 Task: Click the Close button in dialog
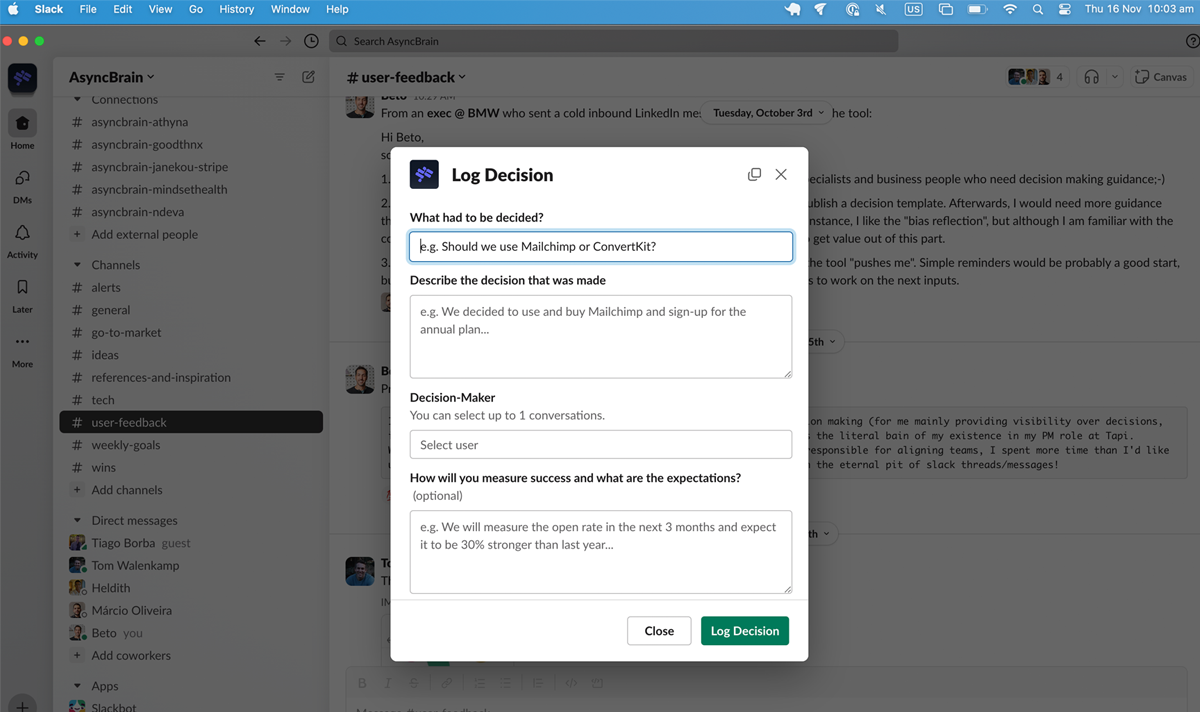click(659, 631)
